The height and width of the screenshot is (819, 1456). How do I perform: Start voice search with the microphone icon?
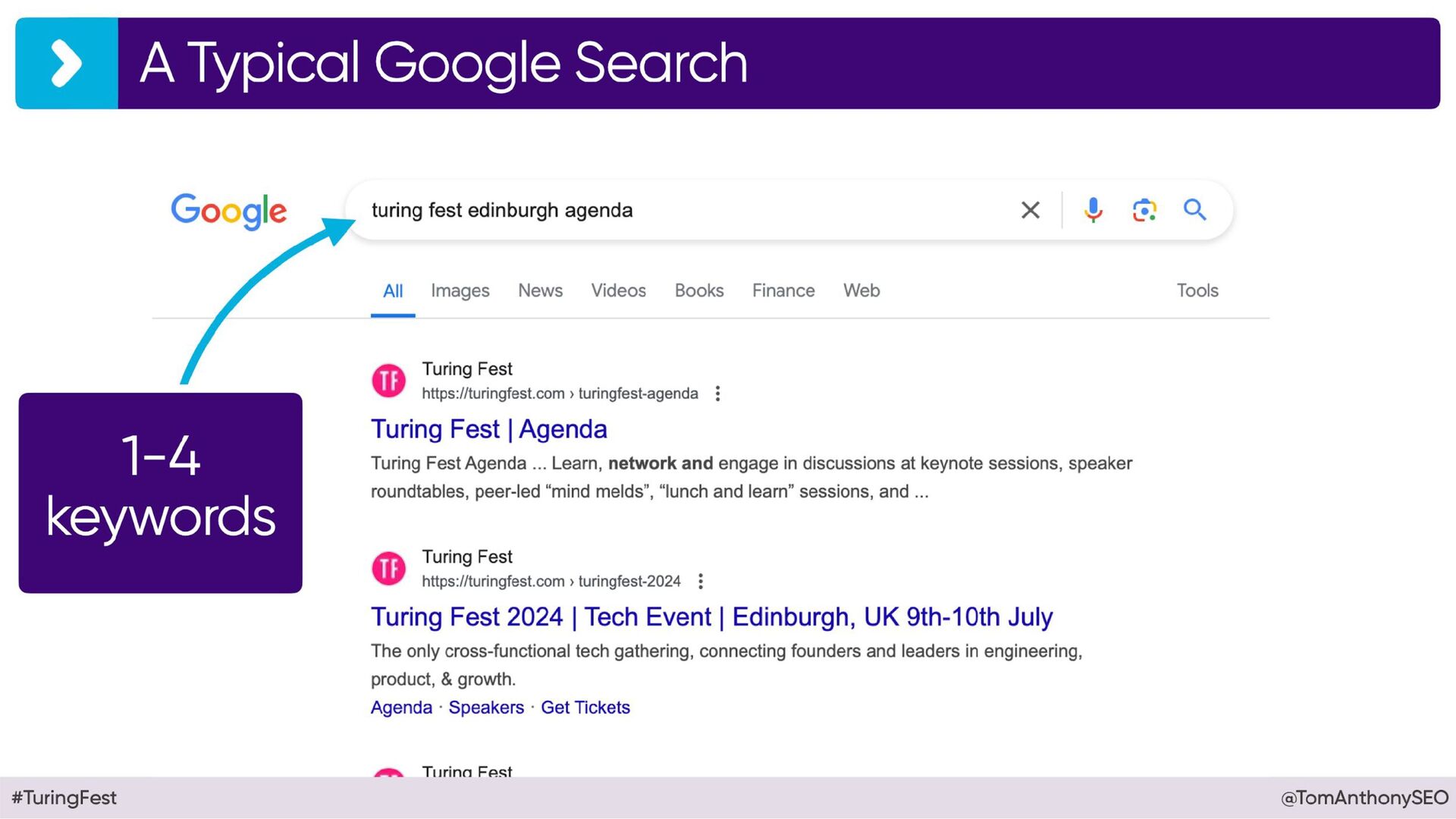[x=1093, y=210]
